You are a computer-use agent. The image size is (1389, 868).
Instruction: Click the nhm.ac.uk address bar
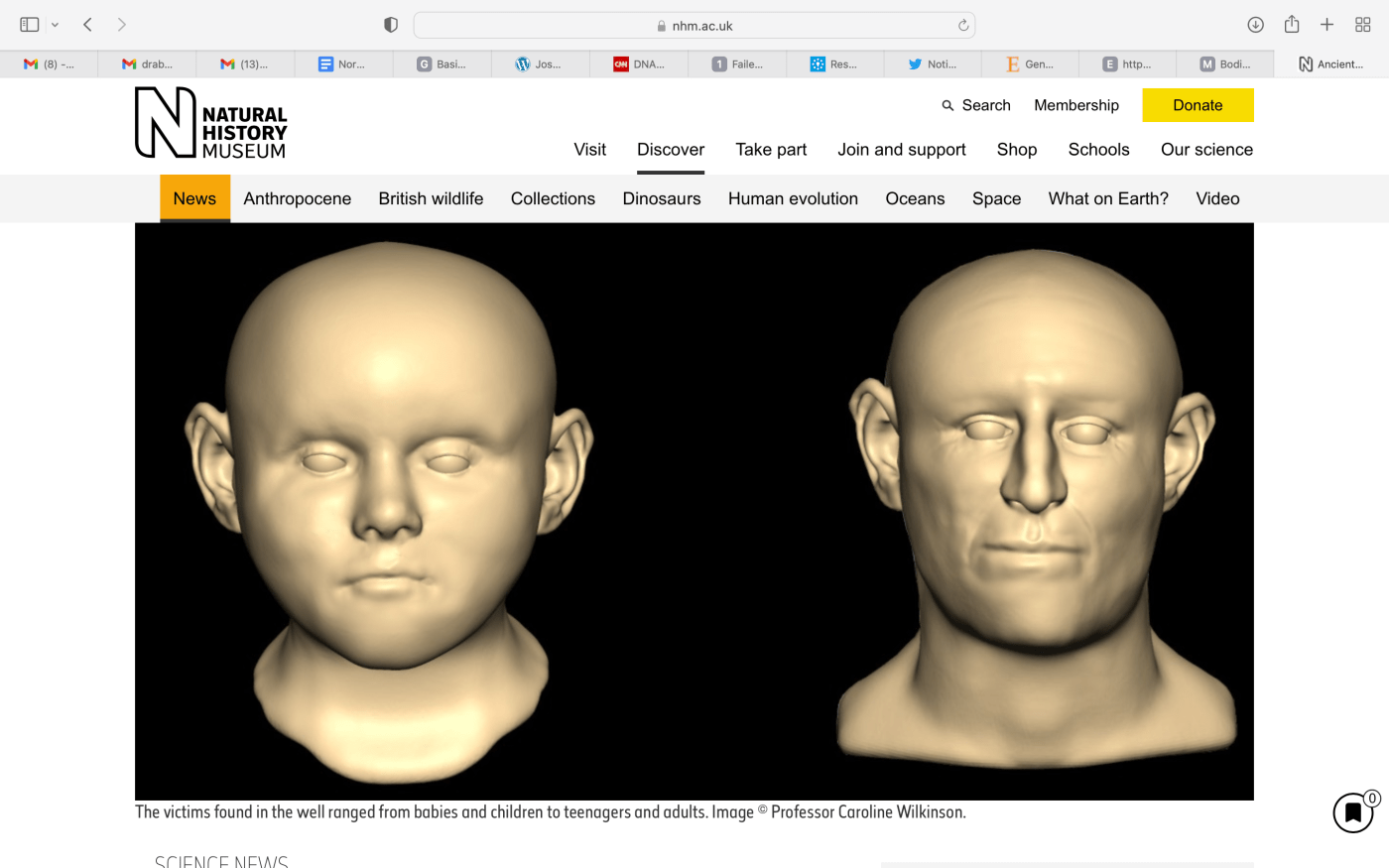coord(694,26)
